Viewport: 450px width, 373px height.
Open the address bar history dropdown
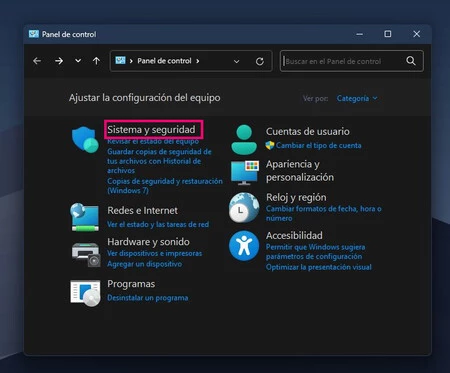coord(236,61)
